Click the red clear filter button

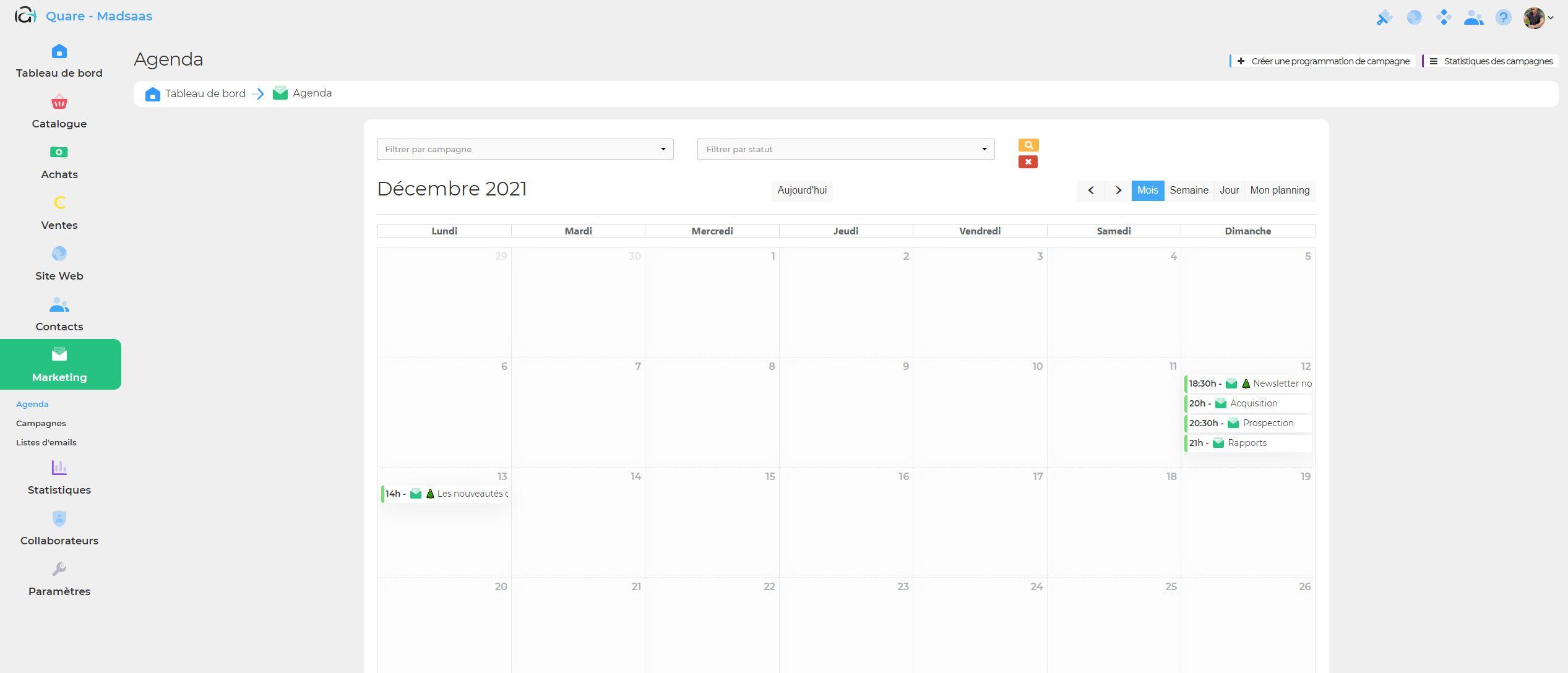pyautogui.click(x=1028, y=162)
